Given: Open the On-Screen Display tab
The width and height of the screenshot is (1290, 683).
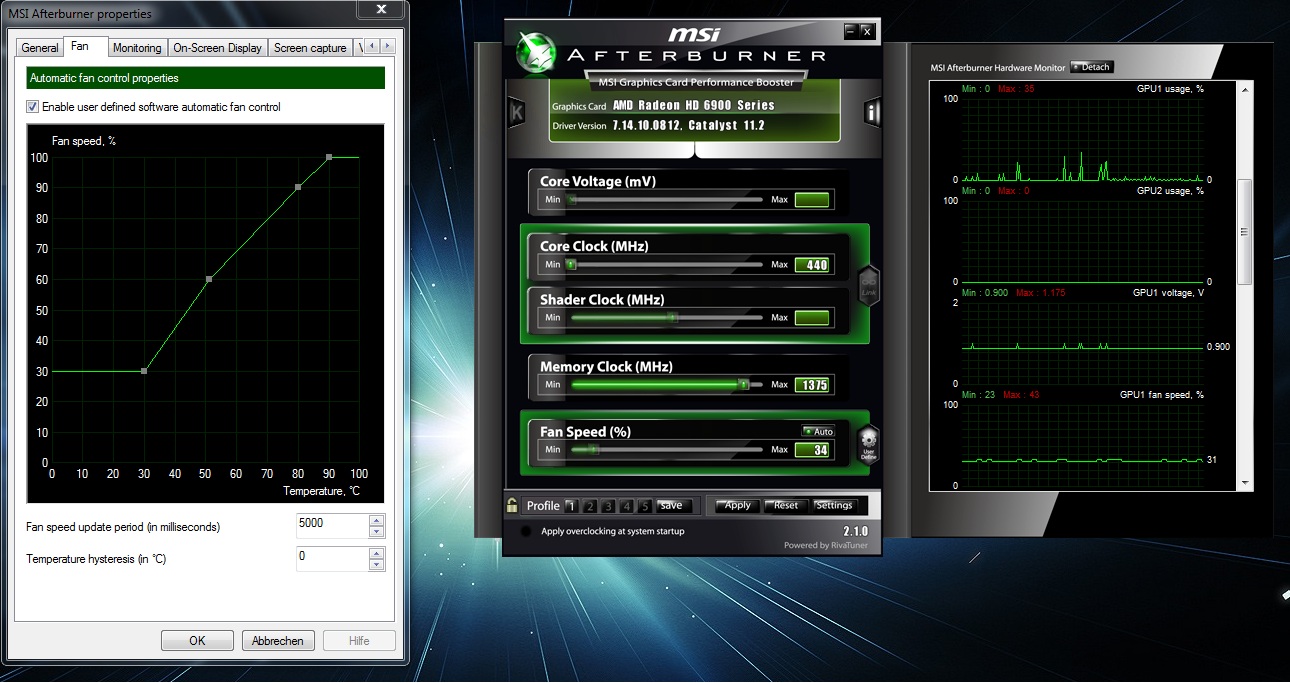Looking at the screenshot, I should [x=217, y=48].
